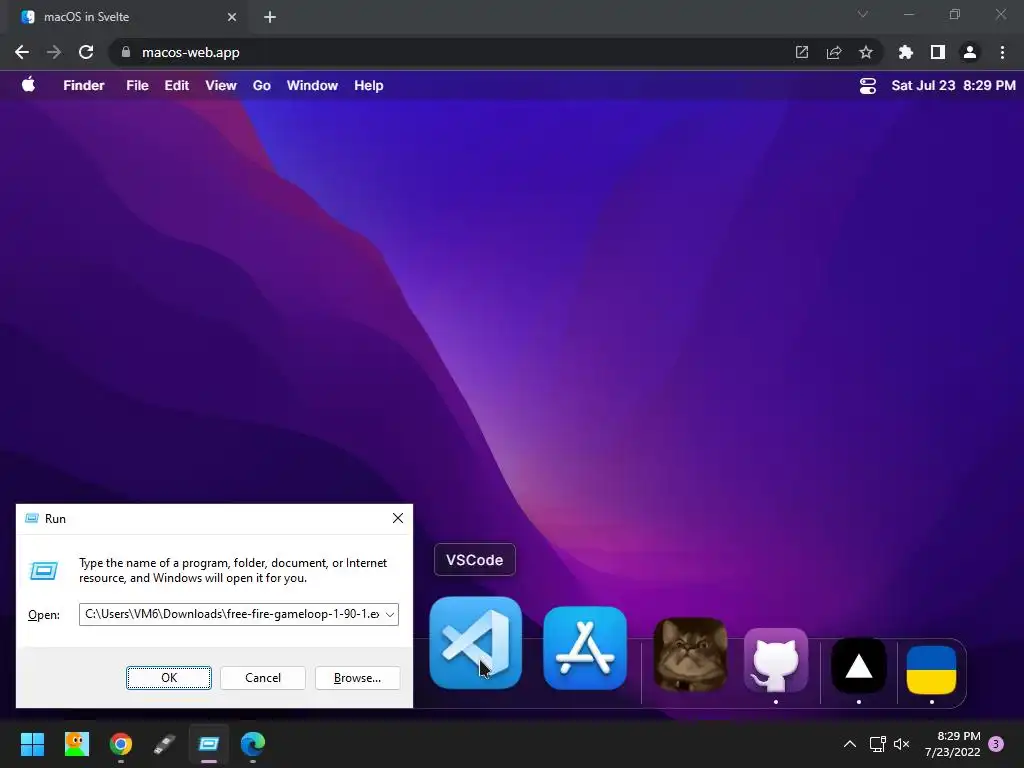Click the network tray icon
Viewport: 1024px width, 768px height.
[x=877, y=744]
